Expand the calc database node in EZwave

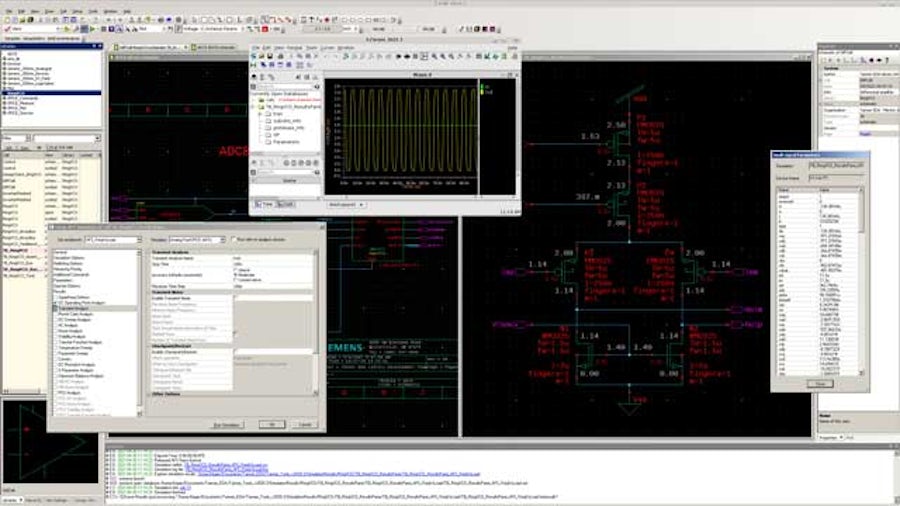253,100
